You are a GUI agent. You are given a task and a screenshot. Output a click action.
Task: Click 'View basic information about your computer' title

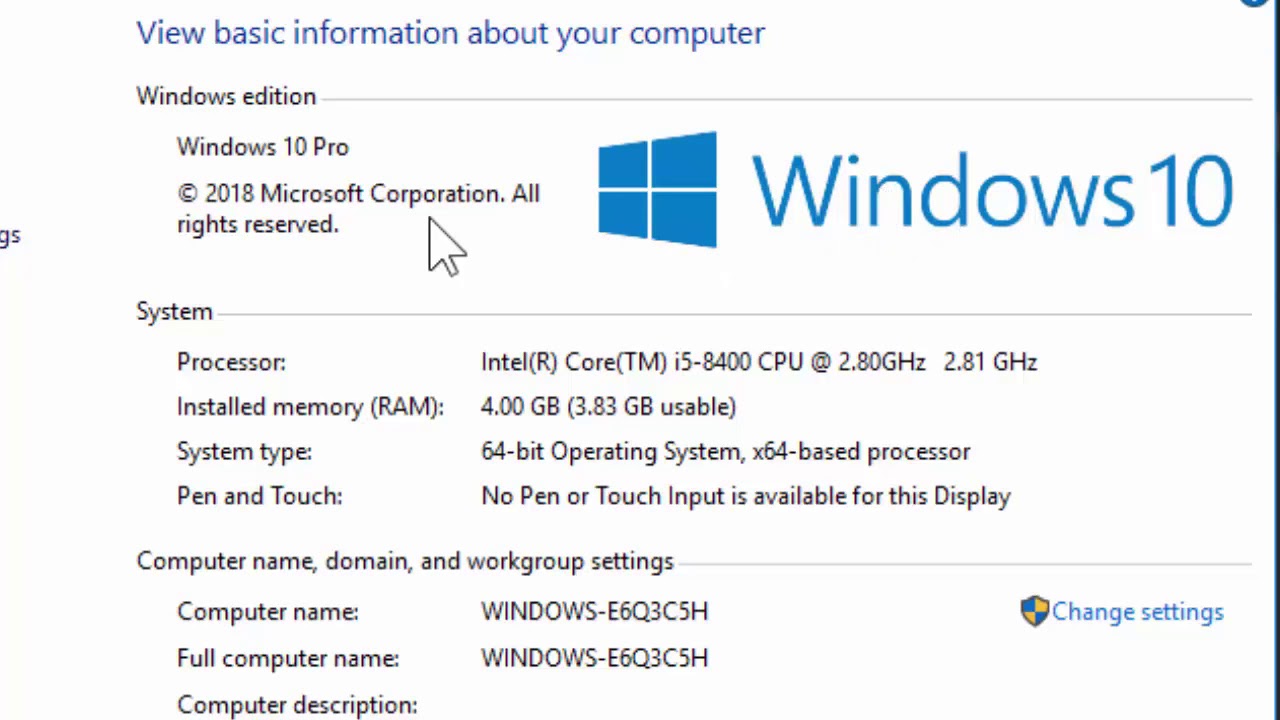[x=450, y=33]
